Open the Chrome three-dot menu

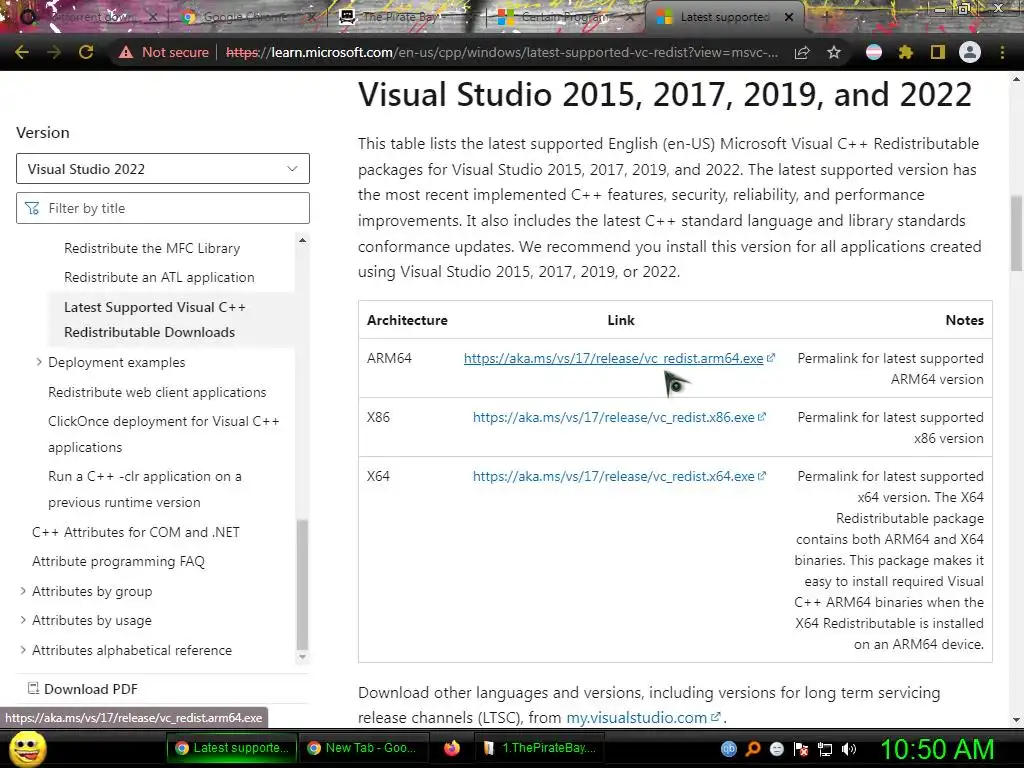1002,52
